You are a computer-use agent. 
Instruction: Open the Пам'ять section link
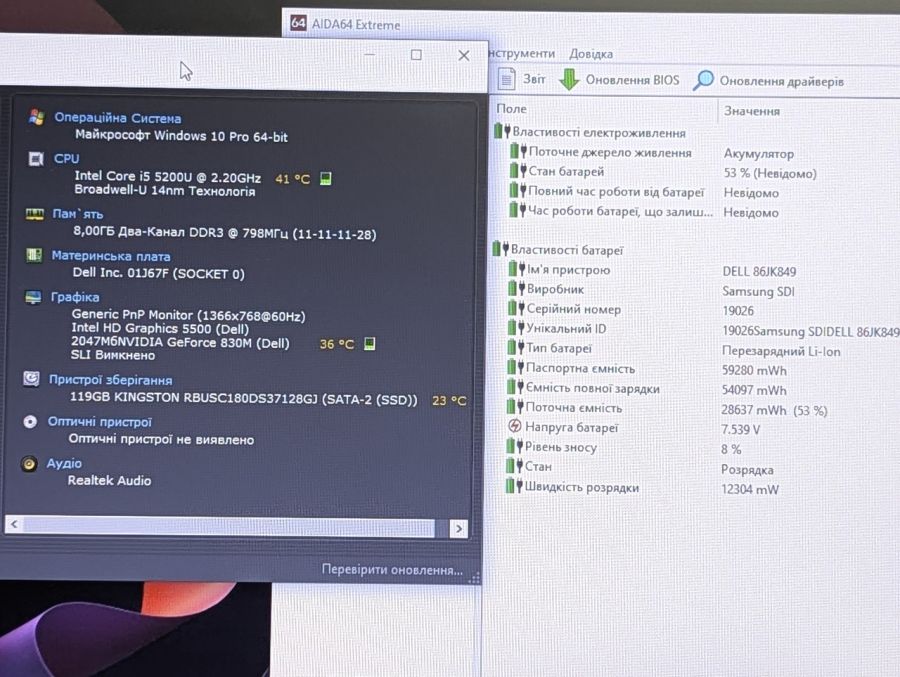click(77, 214)
